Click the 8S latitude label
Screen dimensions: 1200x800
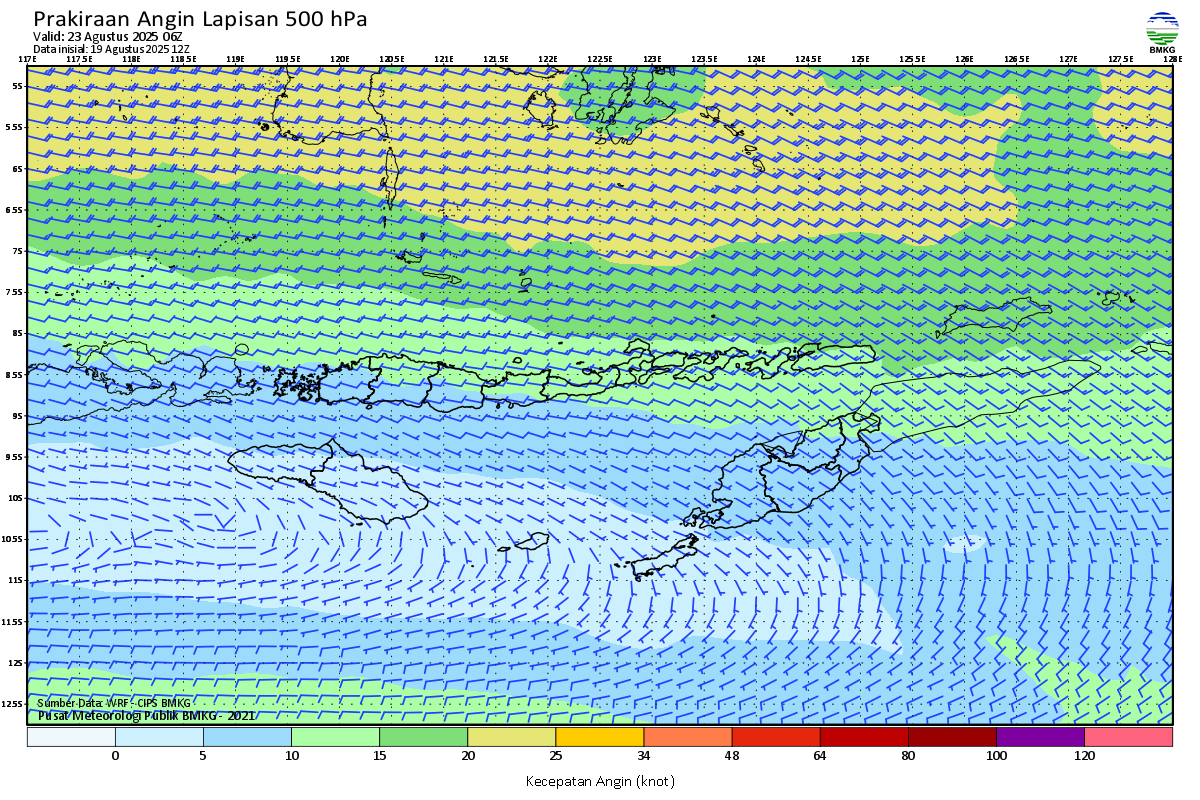(x=17, y=333)
